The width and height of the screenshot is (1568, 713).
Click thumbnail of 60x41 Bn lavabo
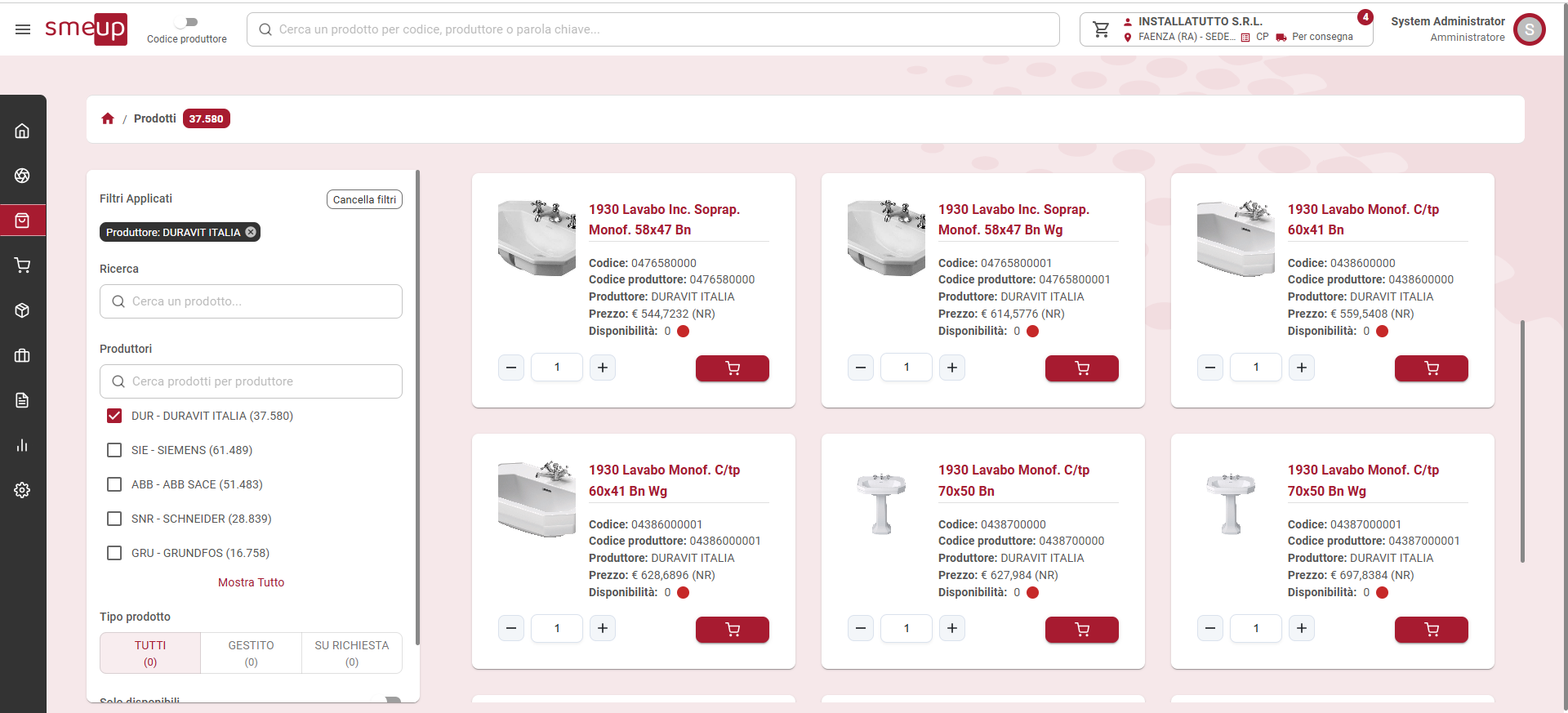(1236, 238)
